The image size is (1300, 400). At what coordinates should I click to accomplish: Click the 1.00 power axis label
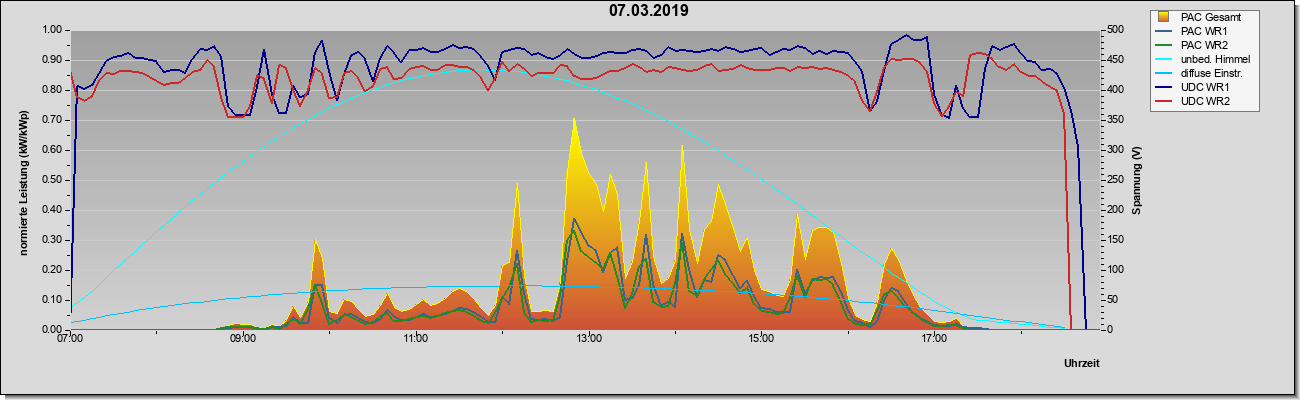[50, 30]
